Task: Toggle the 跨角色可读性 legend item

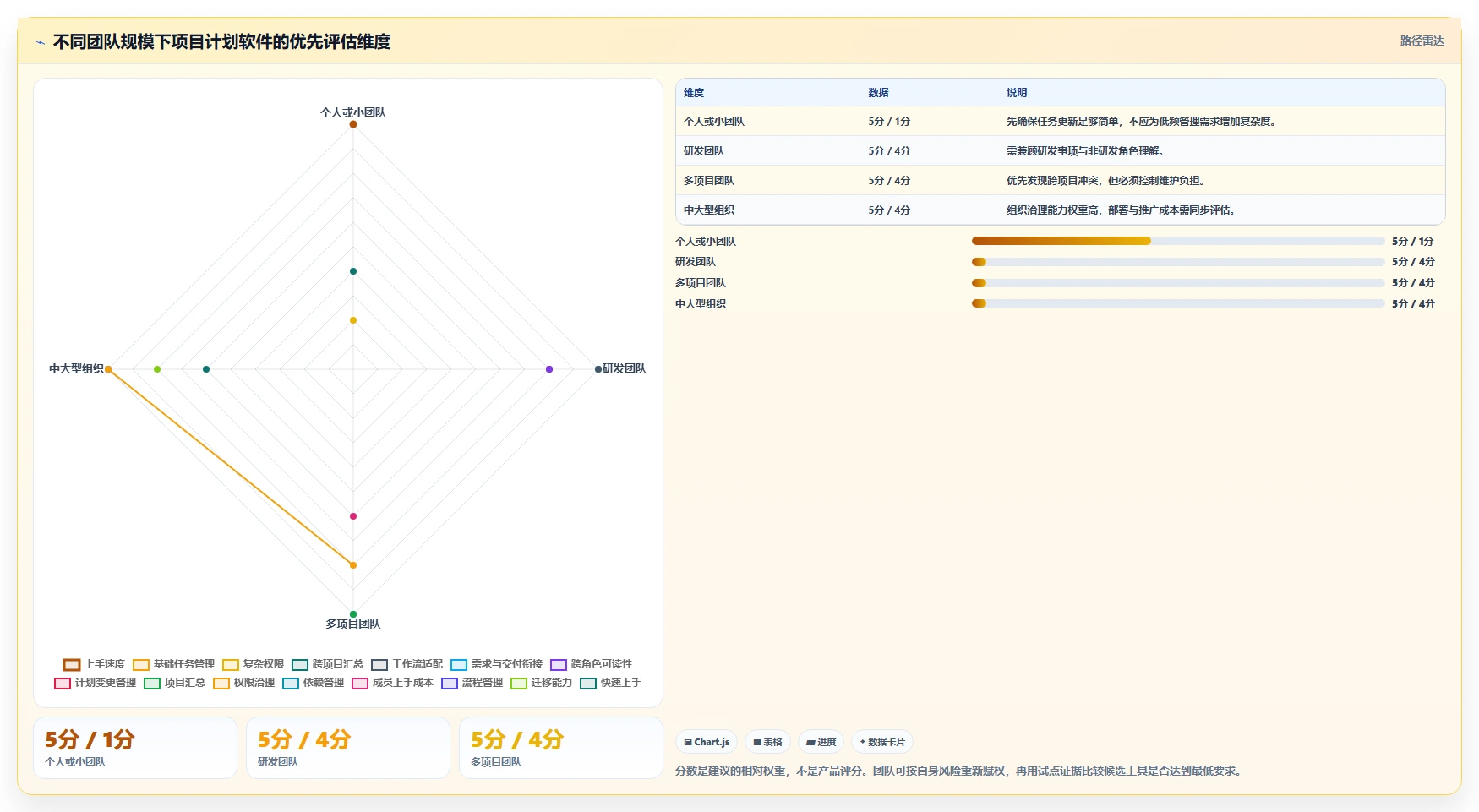Action: click(591, 664)
